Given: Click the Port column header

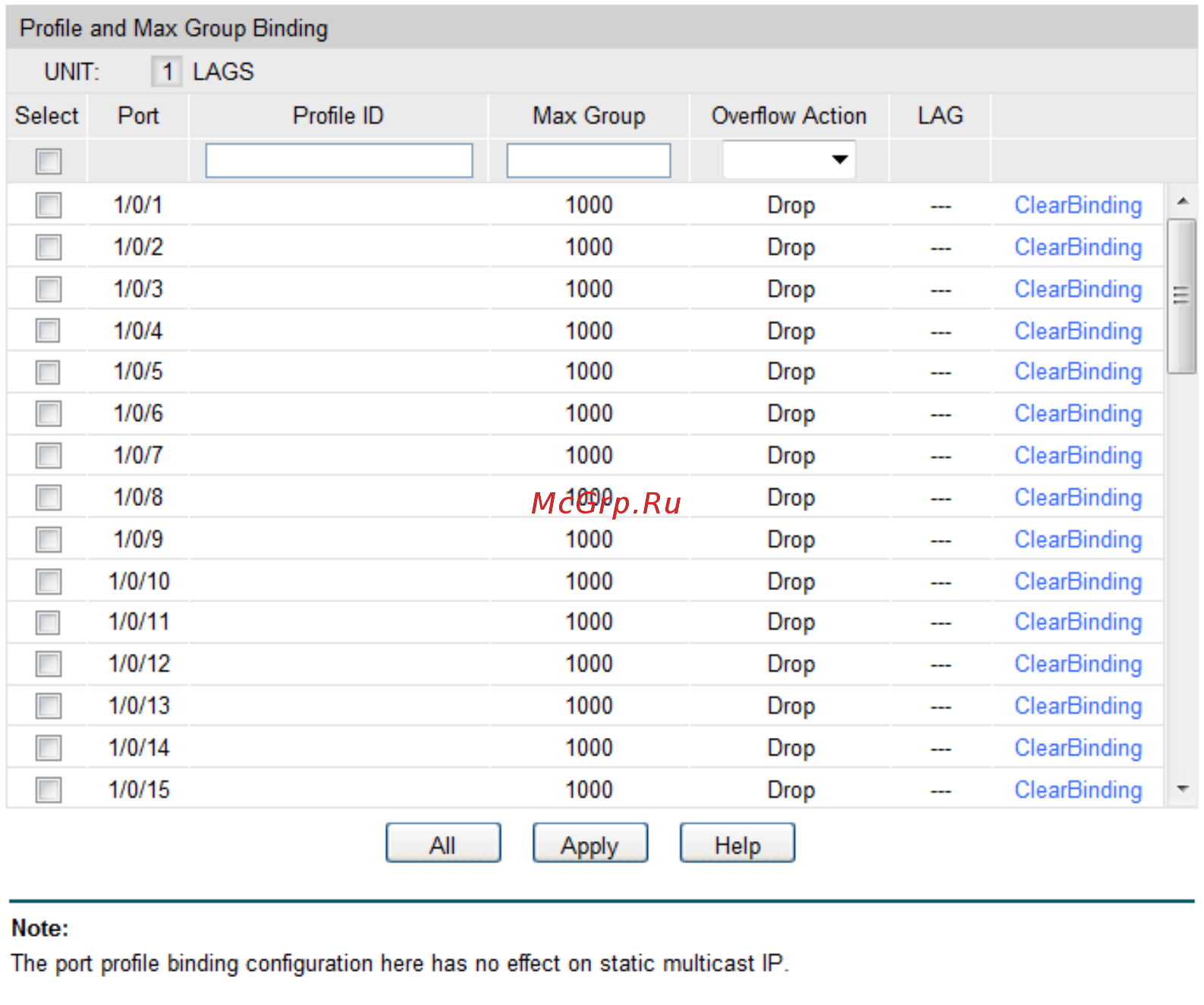Looking at the screenshot, I should (x=138, y=116).
